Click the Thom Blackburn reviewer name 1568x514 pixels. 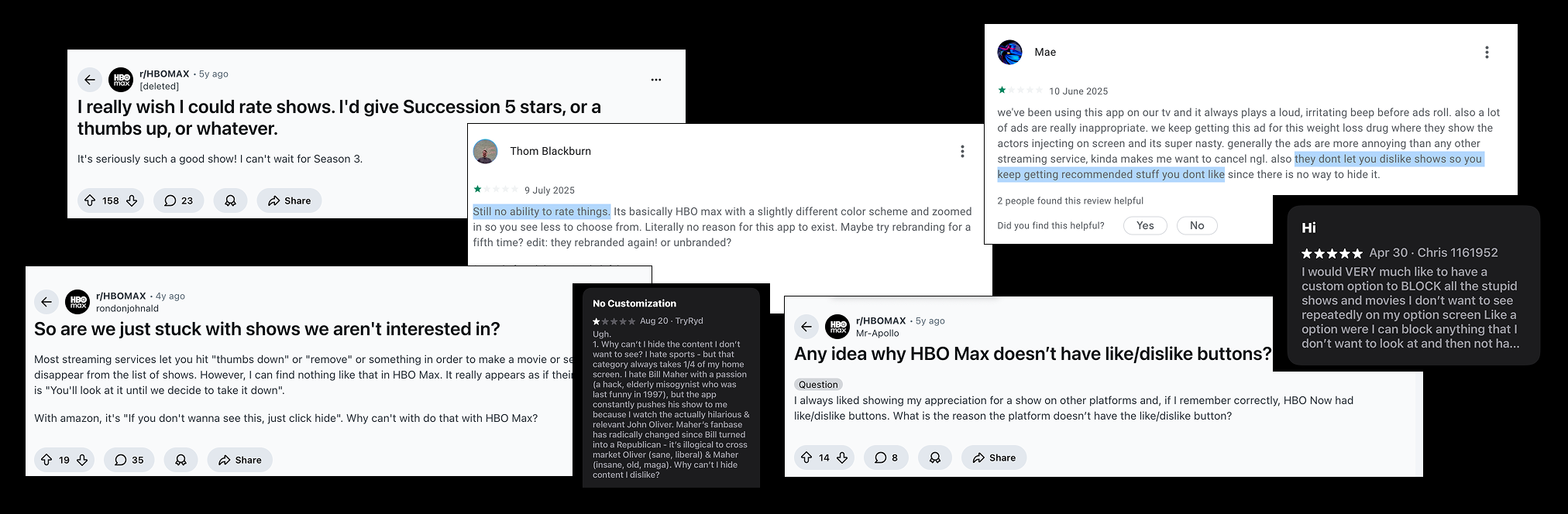(x=550, y=151)
